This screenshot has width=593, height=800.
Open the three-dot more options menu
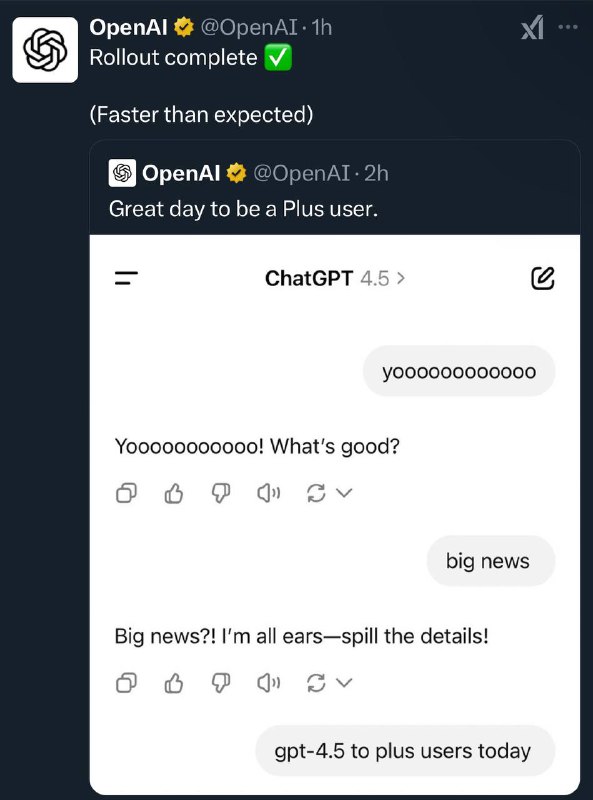(568, 27)
